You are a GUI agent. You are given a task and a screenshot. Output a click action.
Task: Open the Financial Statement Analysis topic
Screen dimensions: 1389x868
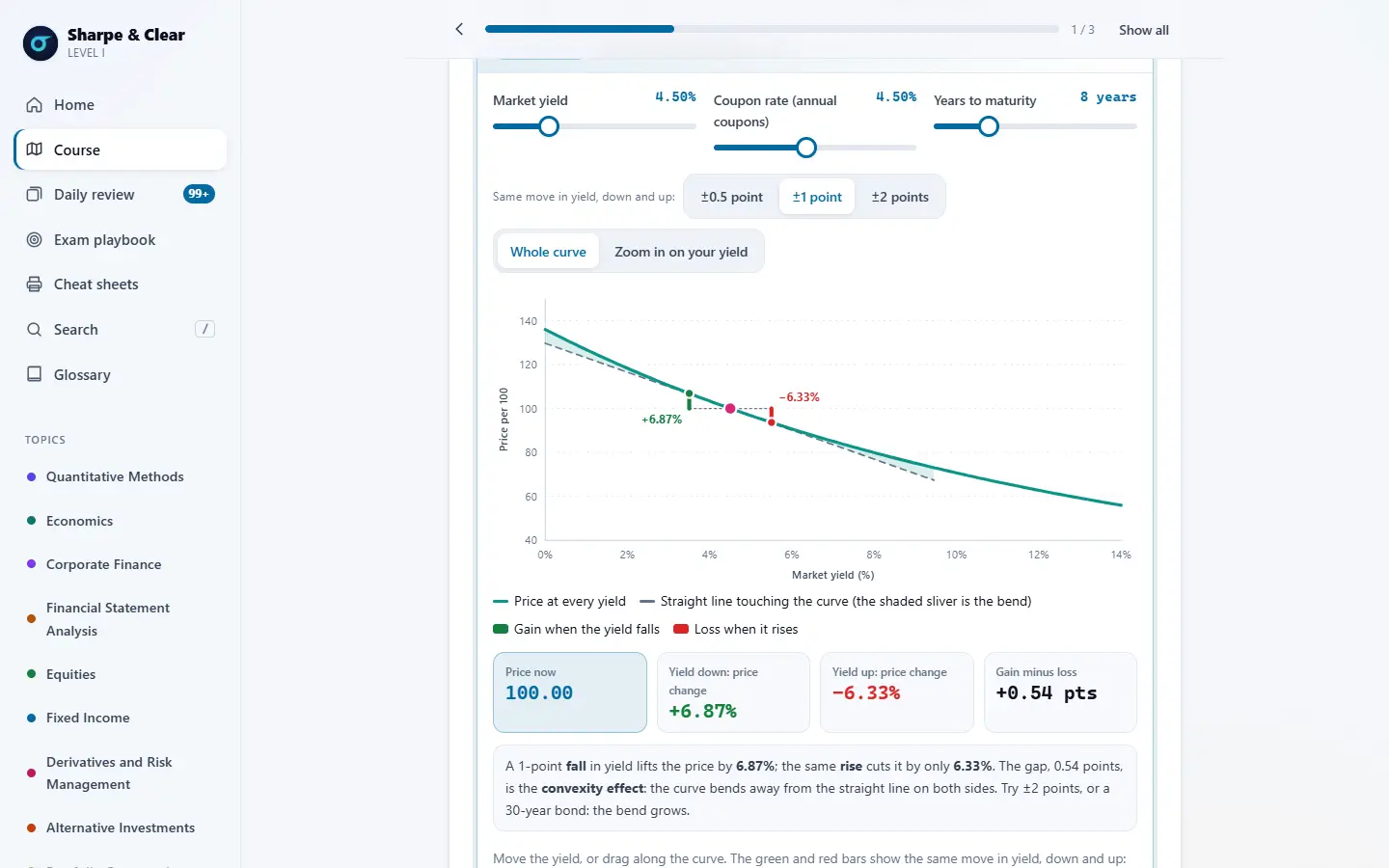pyautogui.click(x=108, y=619)
